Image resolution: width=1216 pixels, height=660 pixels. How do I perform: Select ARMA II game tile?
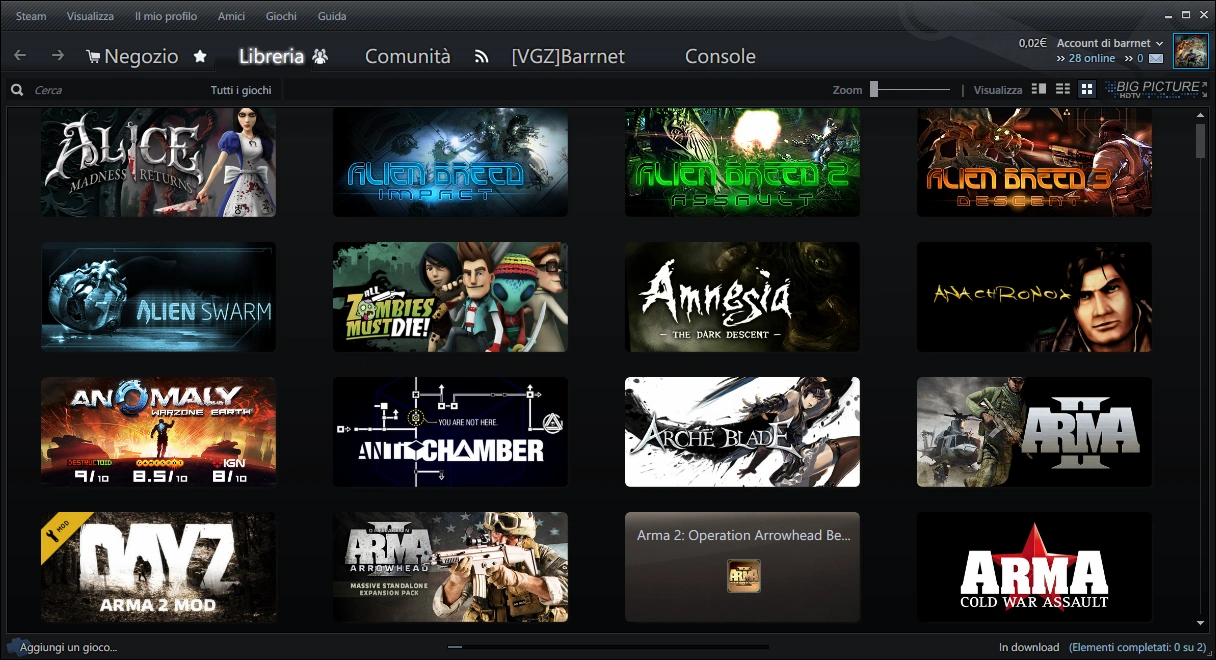coord(1034,432)
